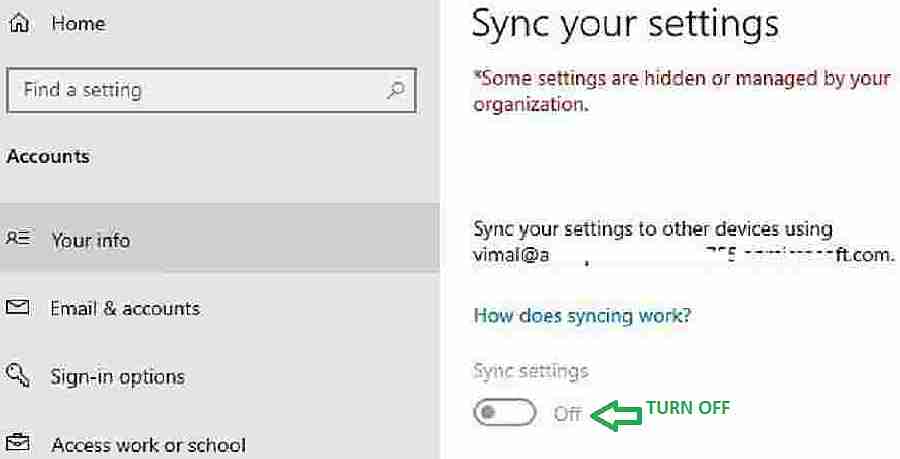
Task: Toggle the Sync settings switch
Action: (505, 412)
